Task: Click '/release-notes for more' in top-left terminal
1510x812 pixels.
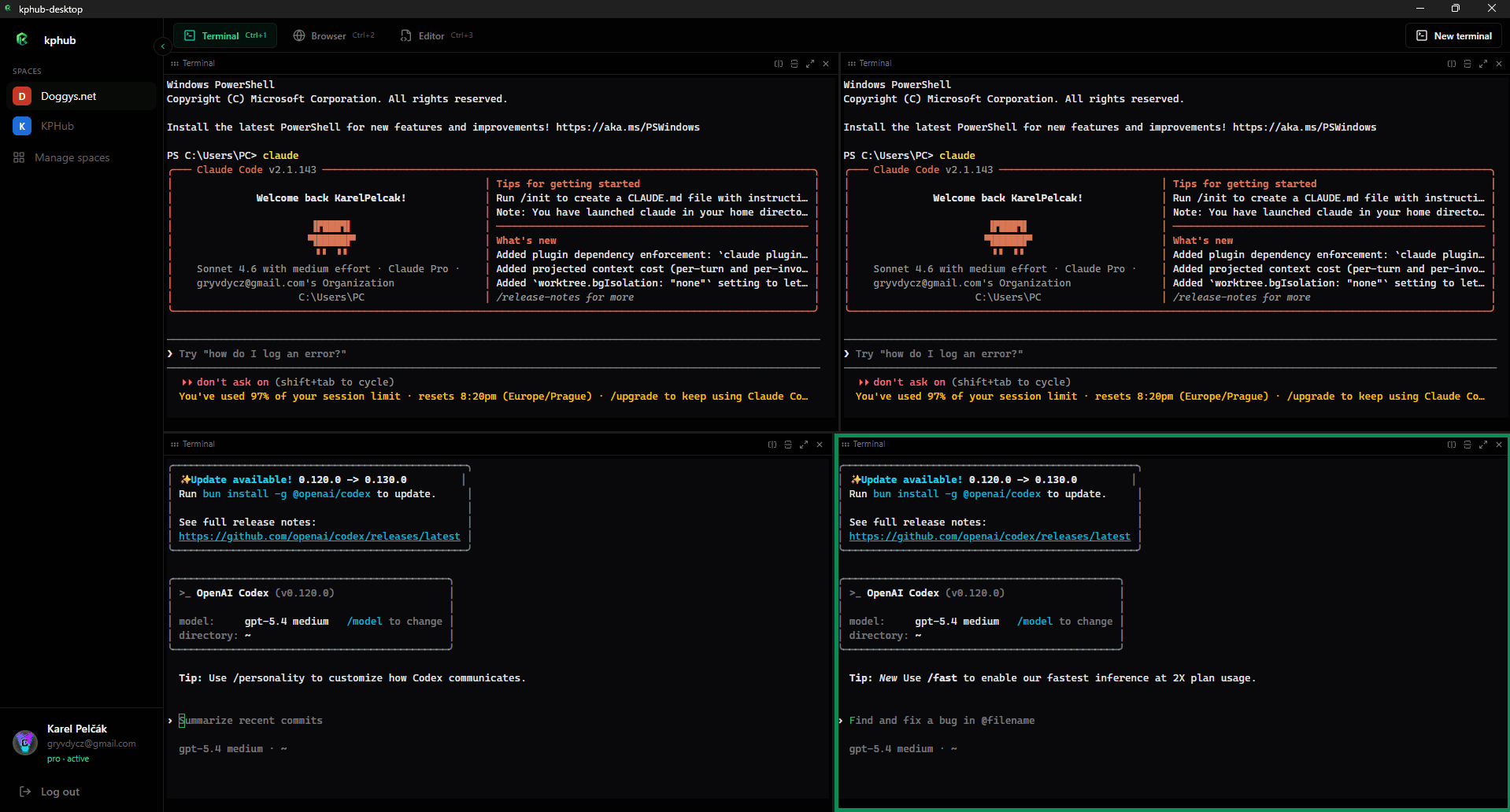Action: pyautogui.click(x=564, y=297)
